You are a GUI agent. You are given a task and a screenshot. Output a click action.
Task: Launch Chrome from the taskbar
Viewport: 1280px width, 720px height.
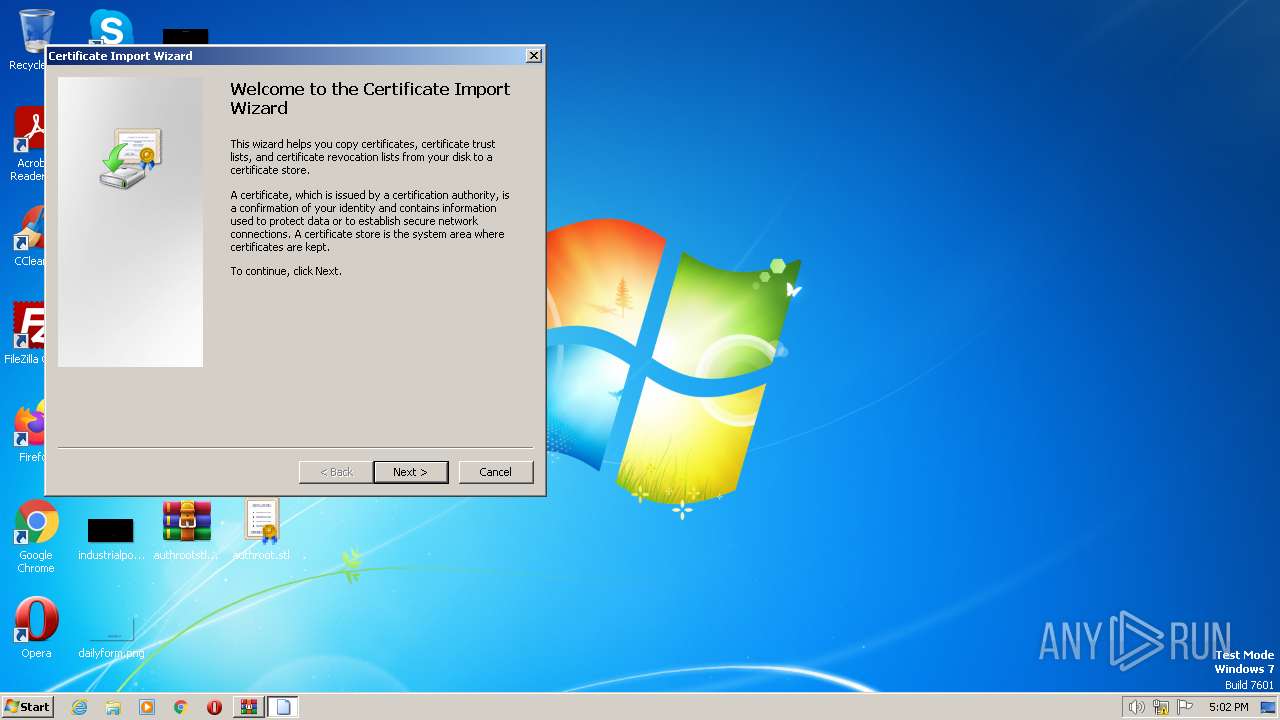point(181,707)
